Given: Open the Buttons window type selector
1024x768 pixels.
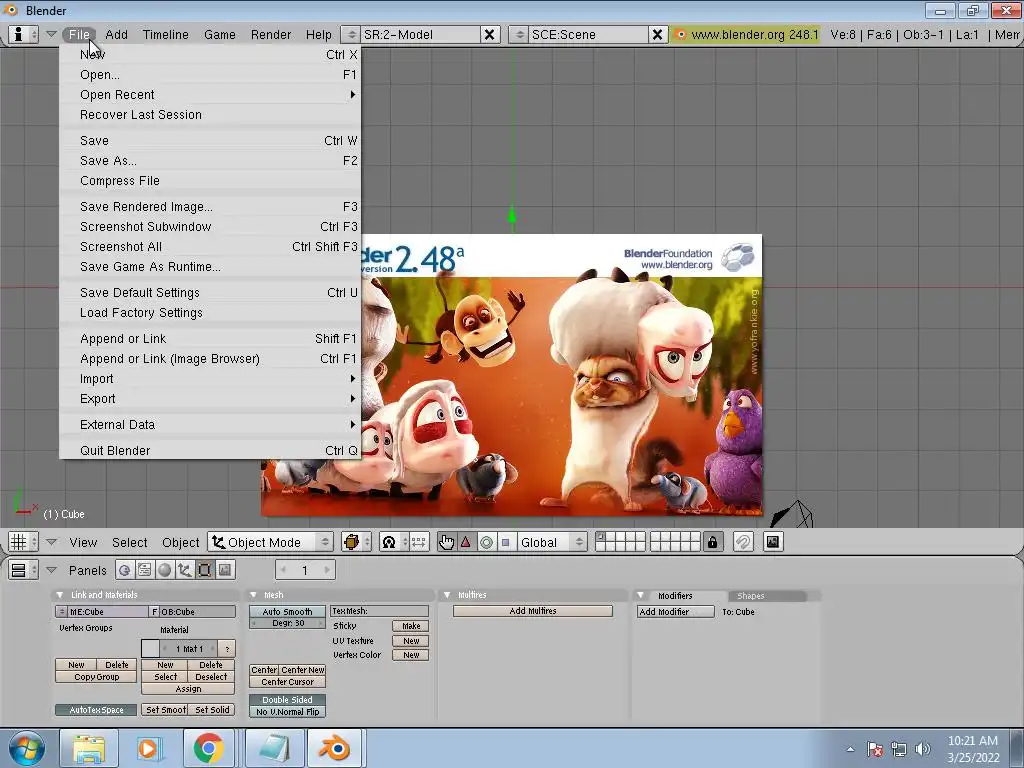Looking at the screenshot, I should coord(24,570).
